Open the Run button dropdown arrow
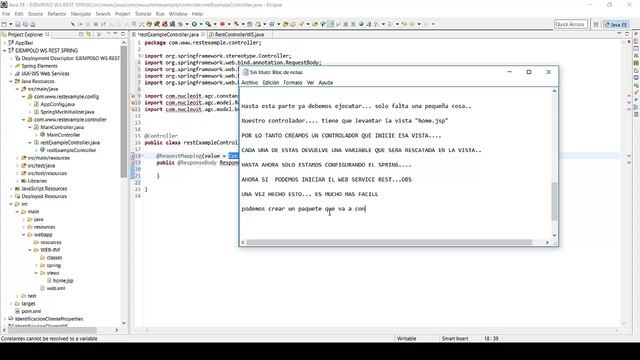Image resolution: width=640 pixels, height=360 pixels. [x=201, y=24]
